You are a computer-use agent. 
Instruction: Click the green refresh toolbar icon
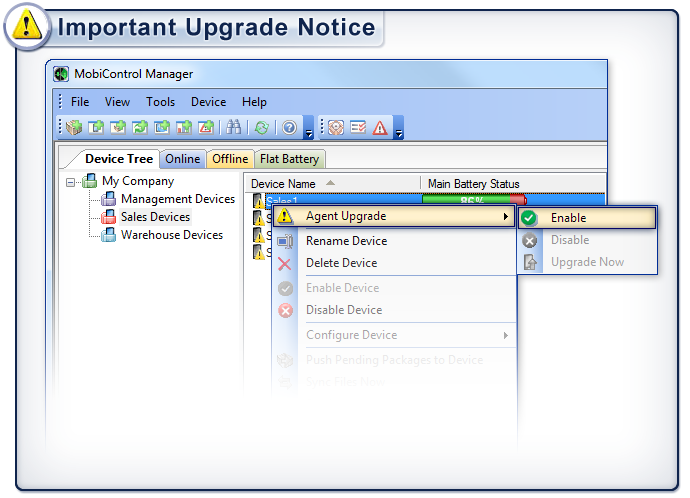pyautogui.click(x=262, y=128)
